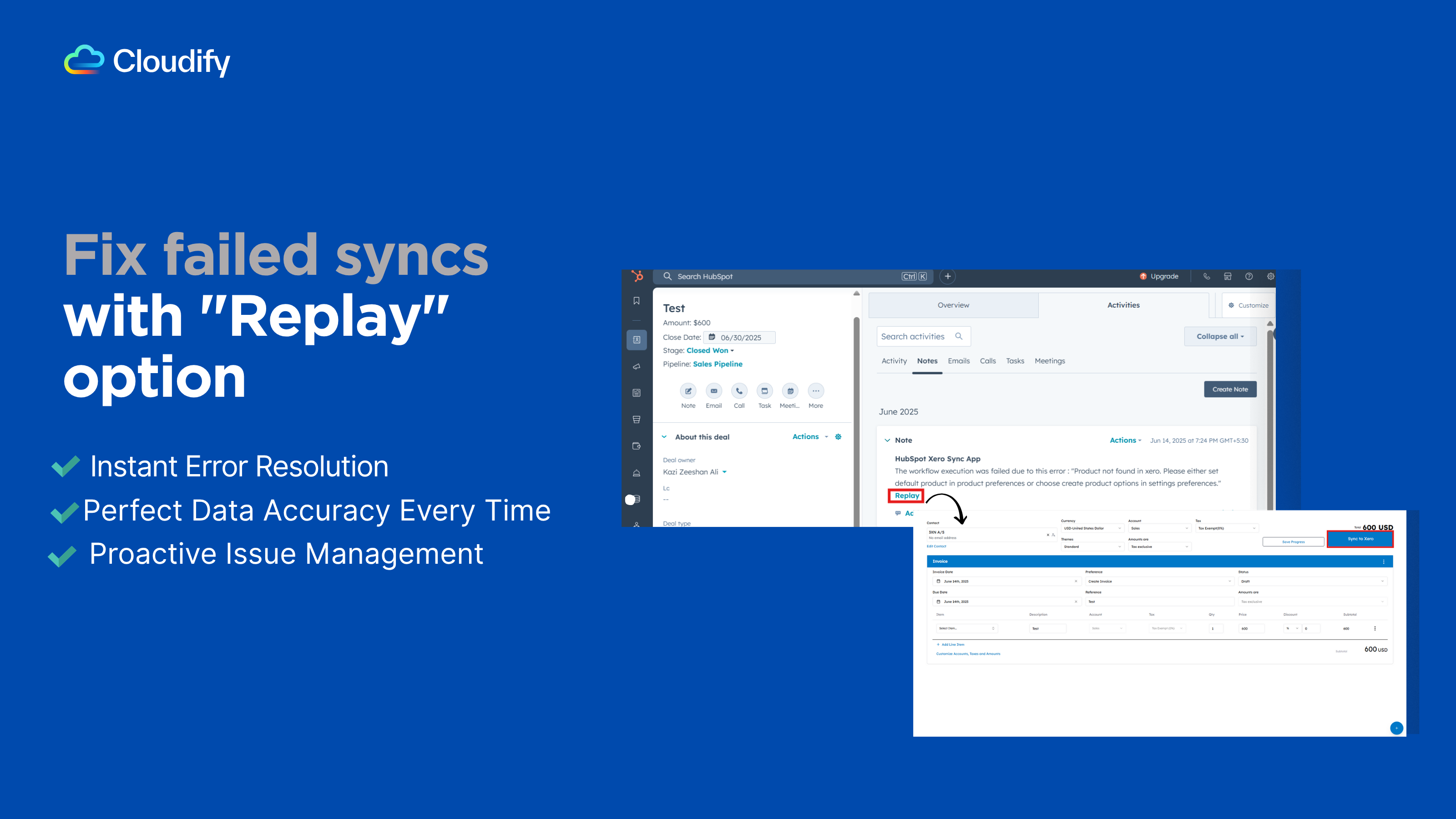The height and width of the screenshot is (819, 1456).
Task: Clear the 3XN A/S contact with X
Action: pyautogui.click(x=1047, y=535)
